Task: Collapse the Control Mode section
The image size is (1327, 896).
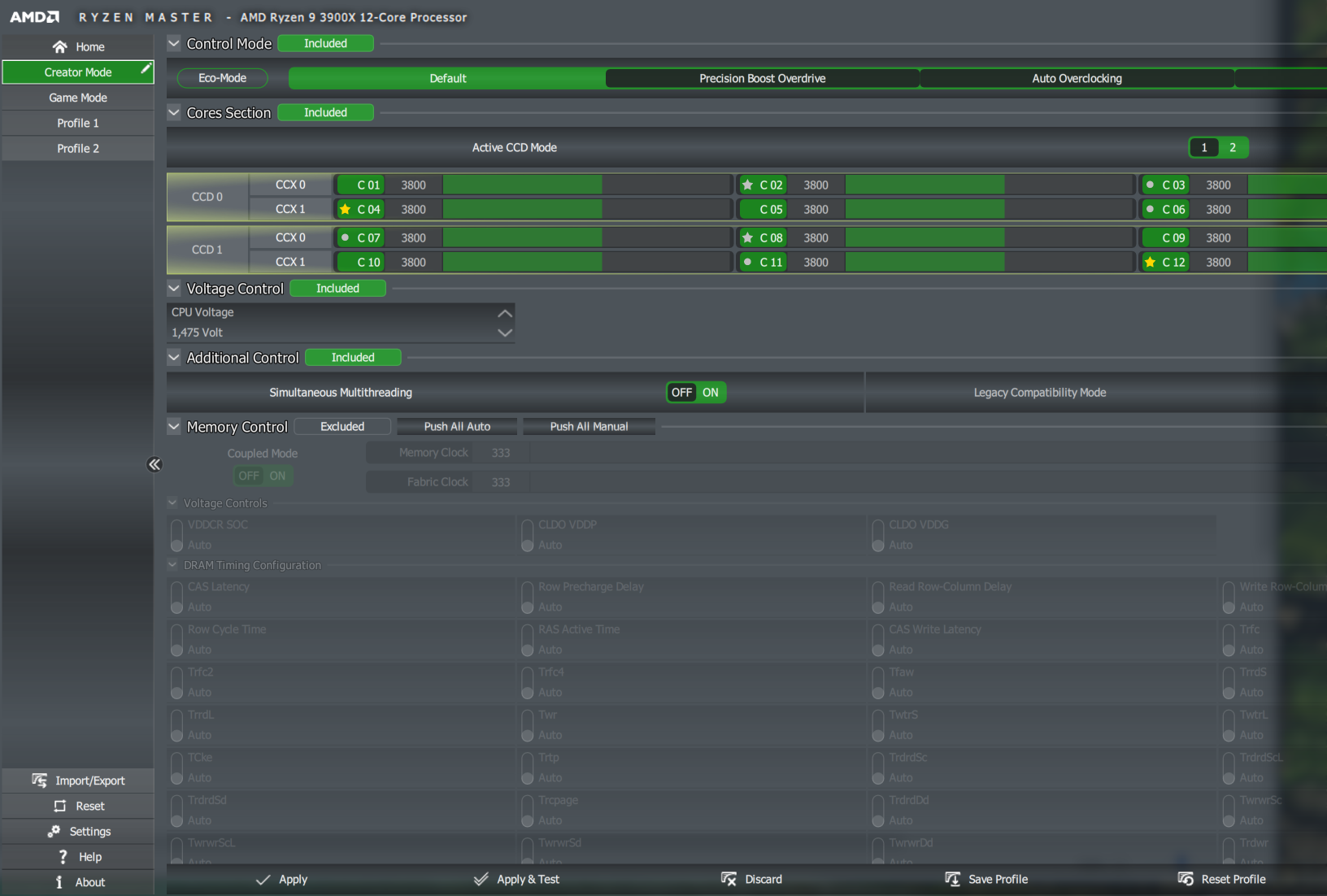Action: (174, 43)
